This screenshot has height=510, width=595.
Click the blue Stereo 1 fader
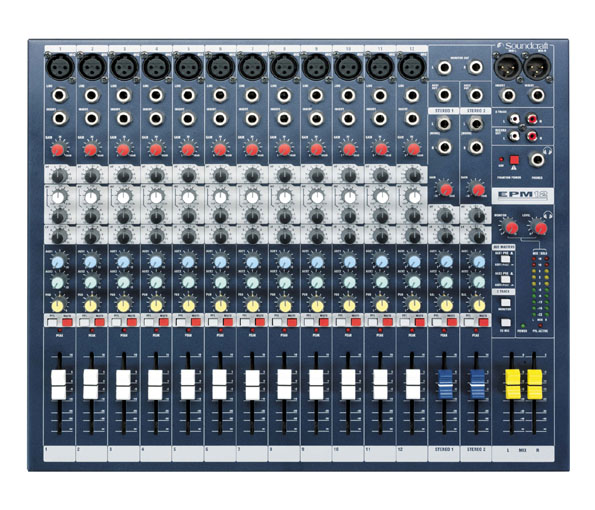click(445, 384)
